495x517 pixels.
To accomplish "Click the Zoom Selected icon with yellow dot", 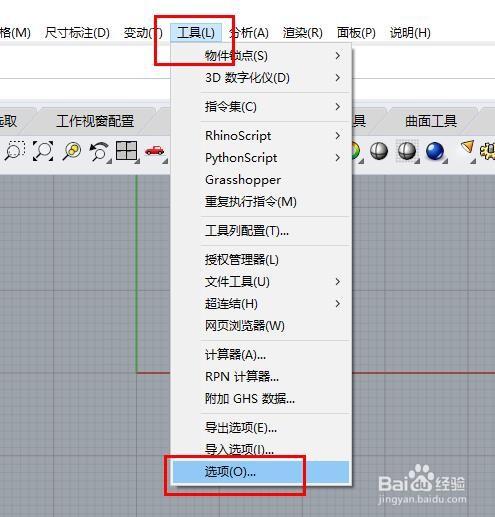I will pos(71,151).
